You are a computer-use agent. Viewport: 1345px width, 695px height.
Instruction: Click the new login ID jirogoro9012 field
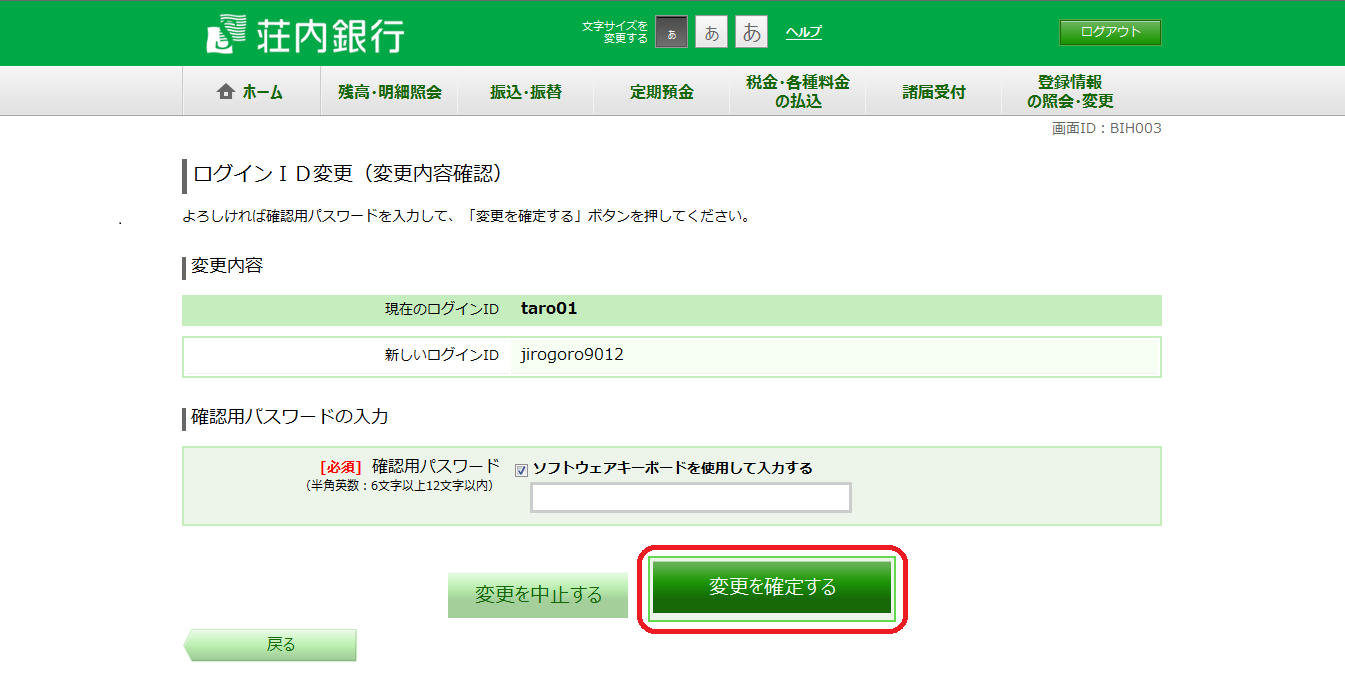pyautogui.click(x=572, y=355)
